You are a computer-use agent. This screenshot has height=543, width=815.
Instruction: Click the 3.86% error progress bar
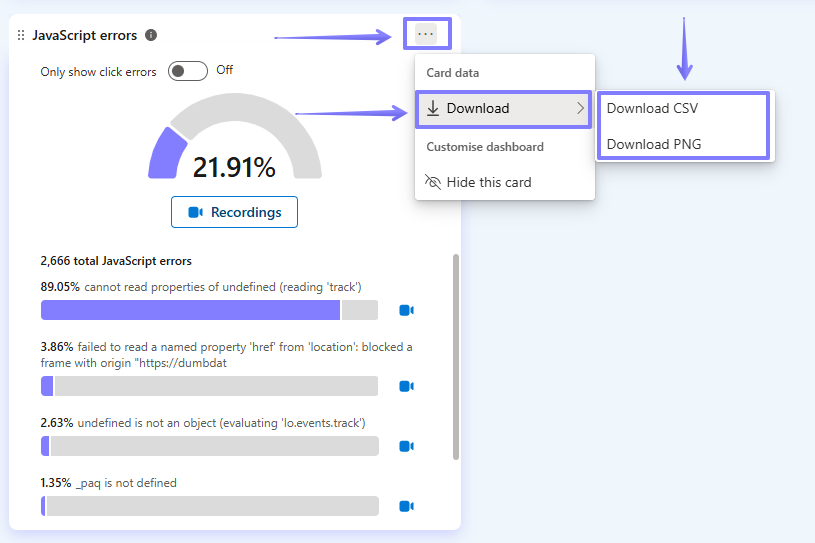click(209, 386)
